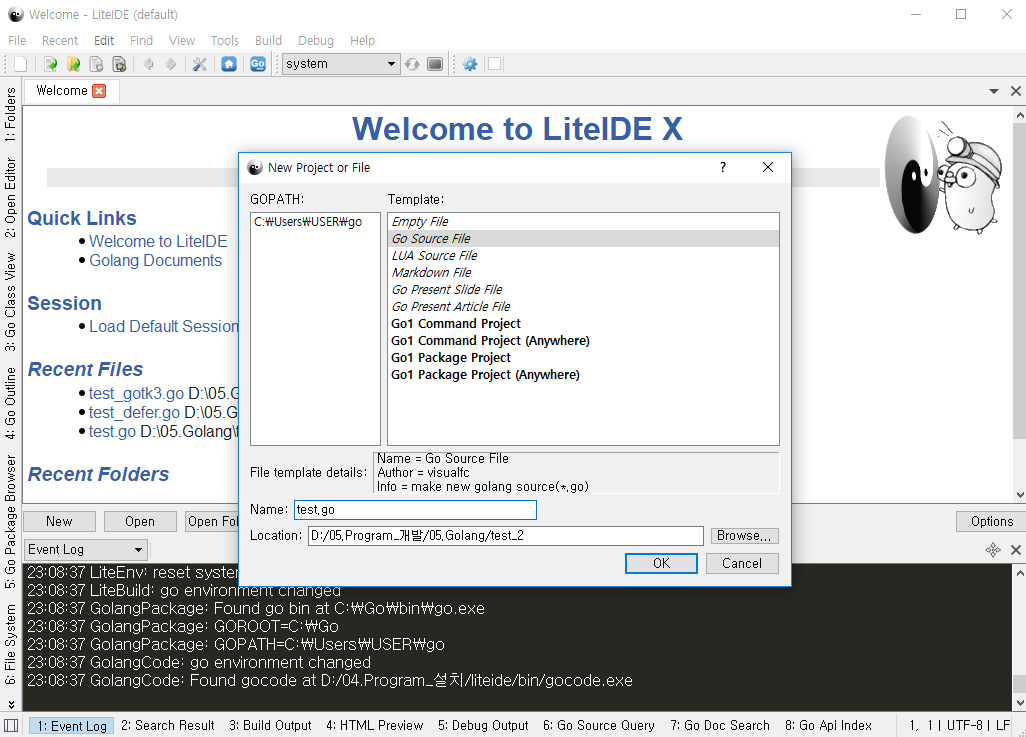Switch to 3: Build Output tab
Screen dimensions: 1026x737
point(270,725)
